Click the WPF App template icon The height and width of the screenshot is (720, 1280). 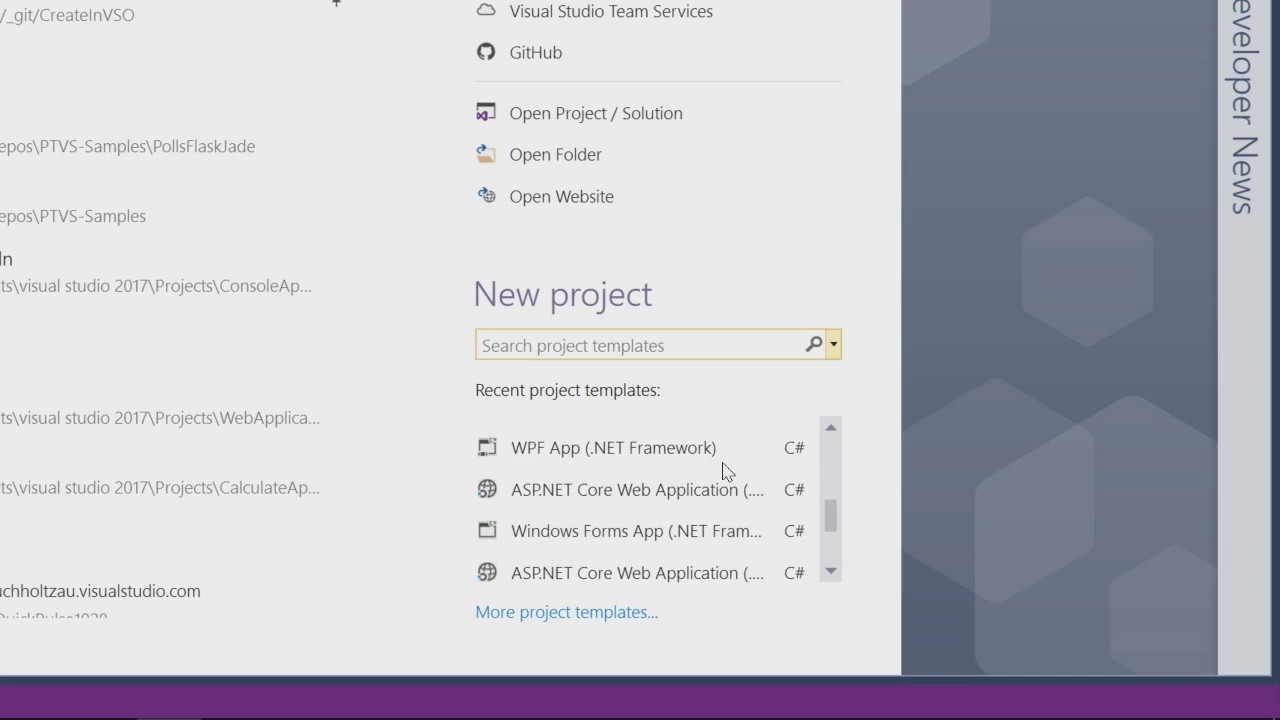487,448
